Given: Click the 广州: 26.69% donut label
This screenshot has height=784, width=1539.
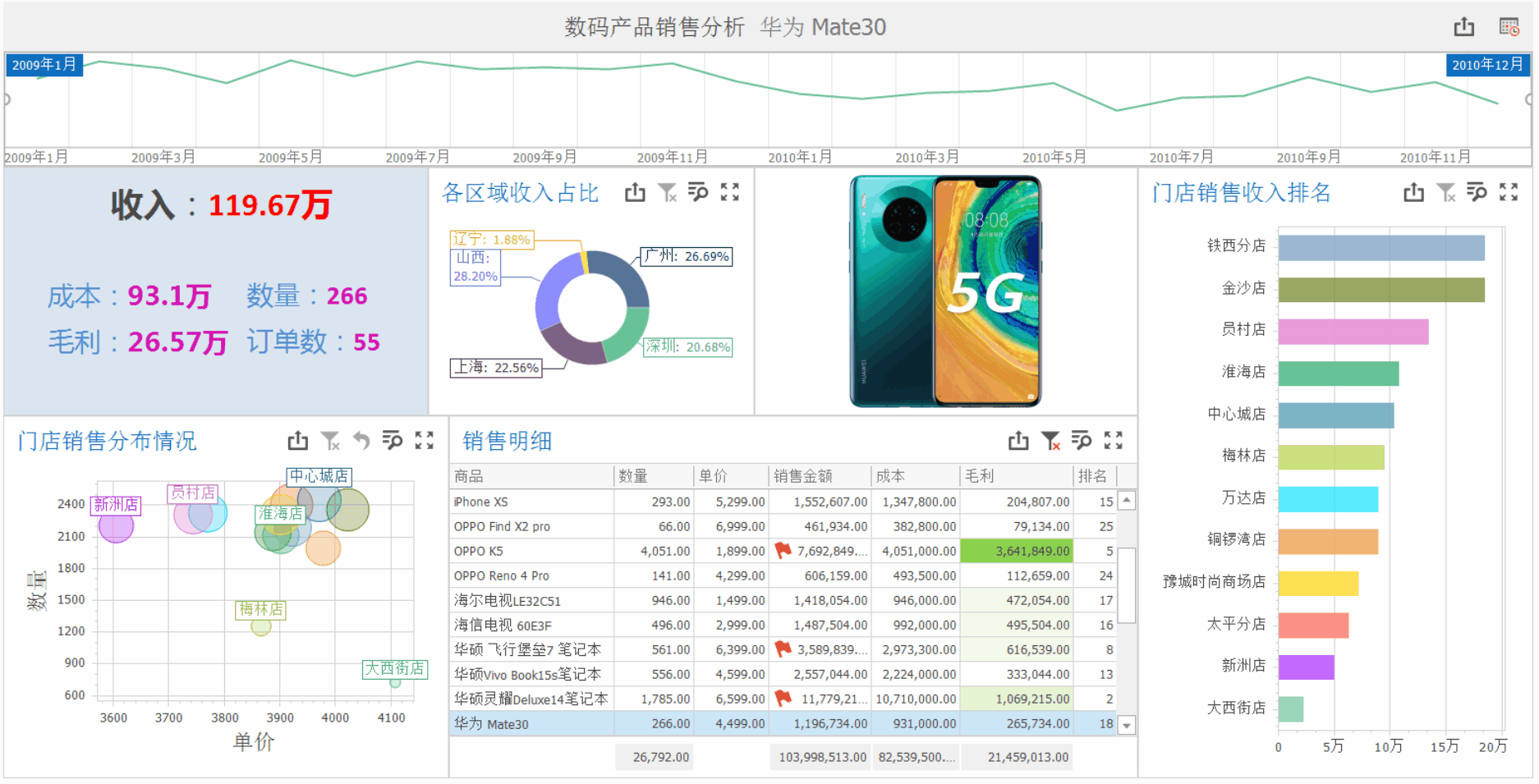Looking at the screenshot, I should (x=687, y=256).
